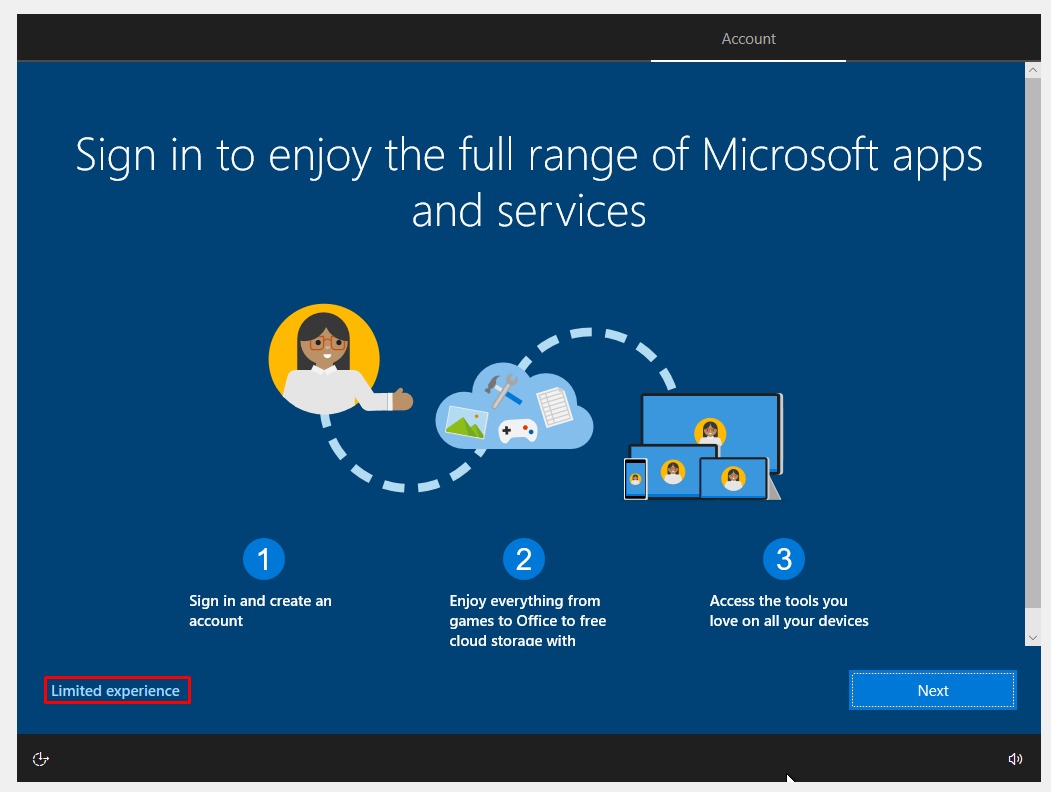Click the vertical scrollbar thumb
Viewport: 1051px width, 792px height.
click(x=1032, y=342)
